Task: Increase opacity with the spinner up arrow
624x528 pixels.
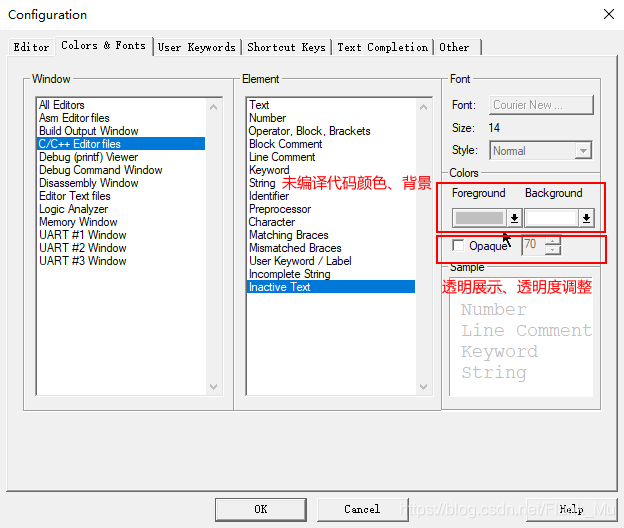Action: pos(553,240)
